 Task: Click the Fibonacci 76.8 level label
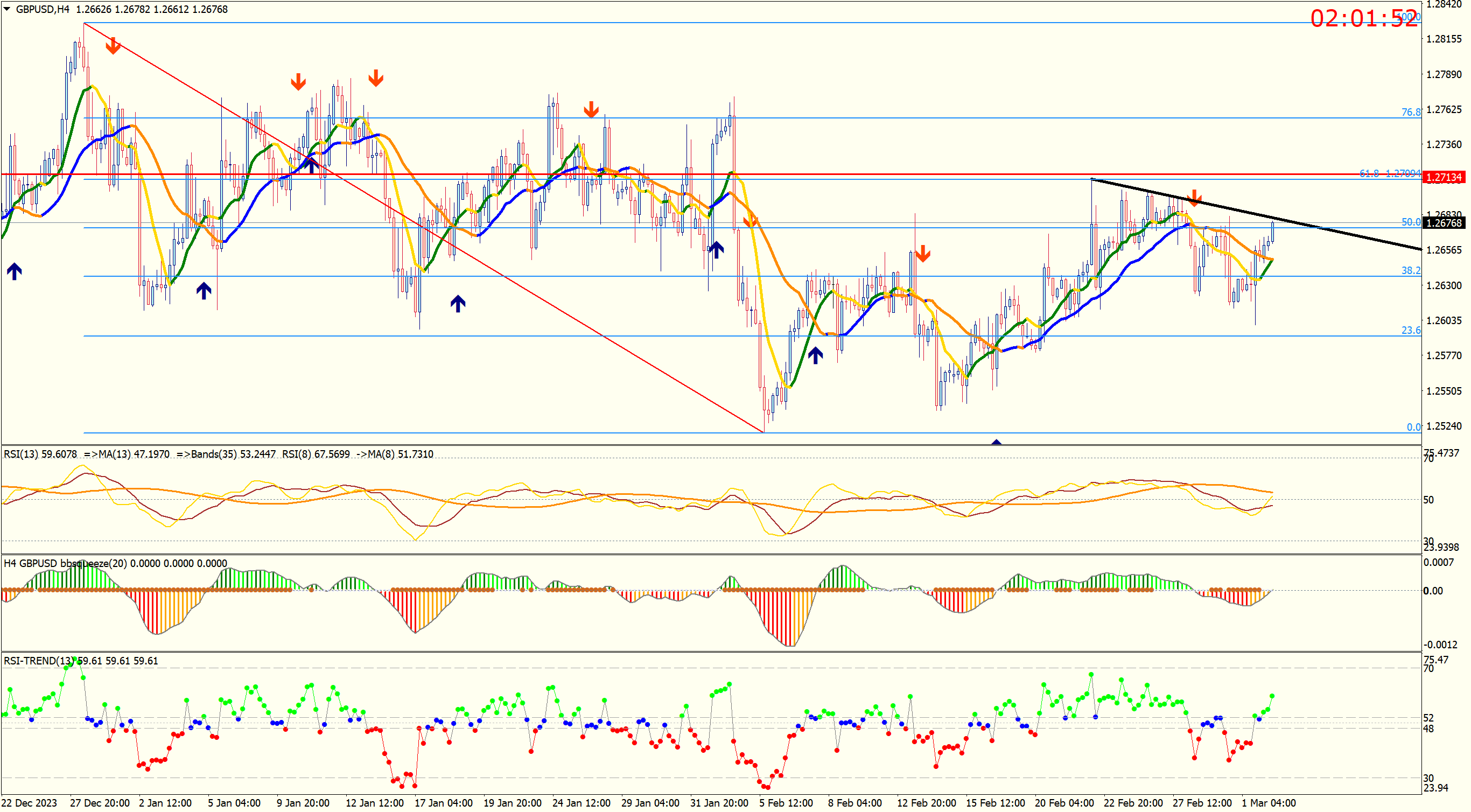tap(1411, 112)
